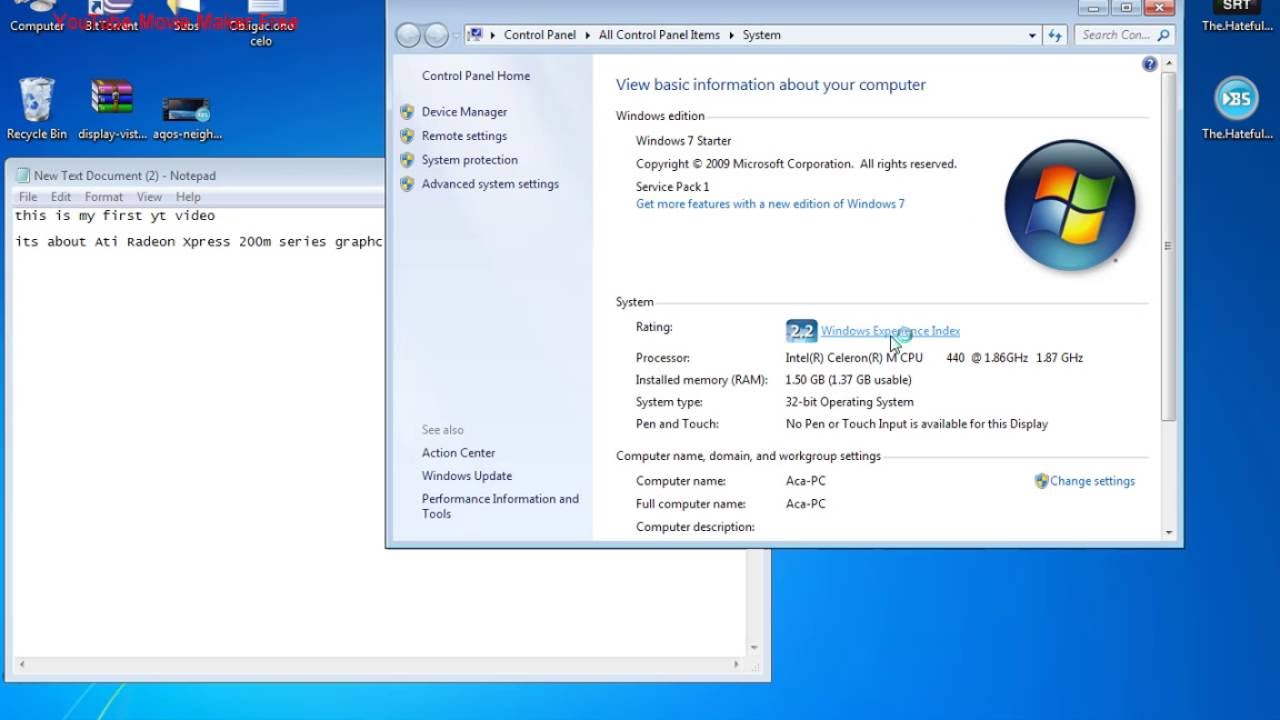Select the aqos-neigh desktop file icon

(187, 119)
